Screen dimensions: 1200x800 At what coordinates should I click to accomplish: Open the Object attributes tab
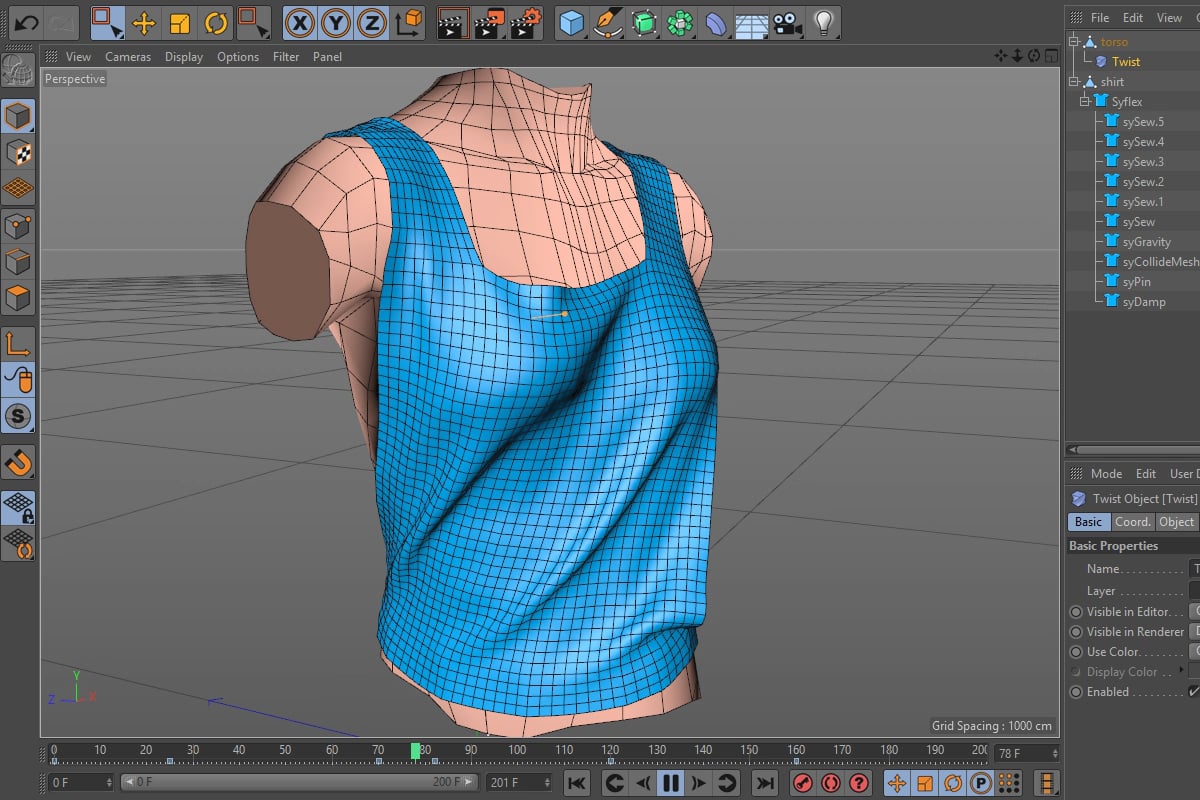pos(1176,522)
